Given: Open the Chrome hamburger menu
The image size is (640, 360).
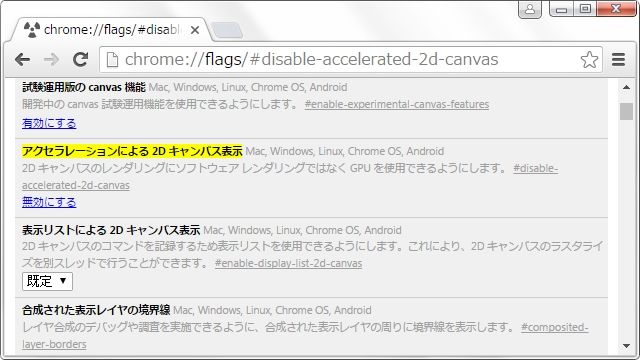Looking at the screenshot, I should 618,60.
